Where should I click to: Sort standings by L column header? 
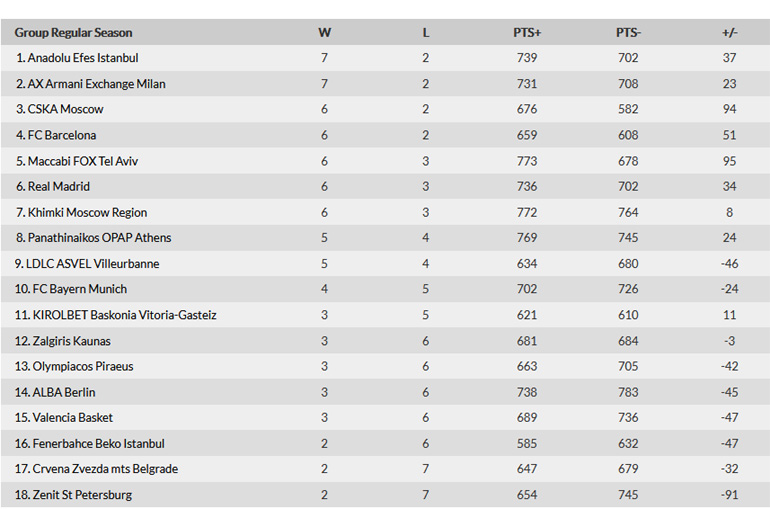tap(426, 32)
